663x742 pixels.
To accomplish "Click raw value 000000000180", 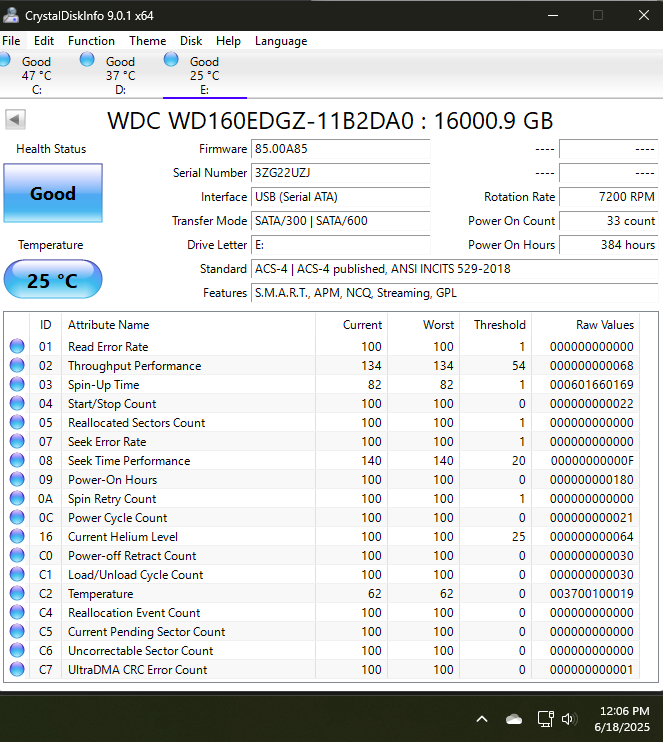I will [x=592, y=479].
